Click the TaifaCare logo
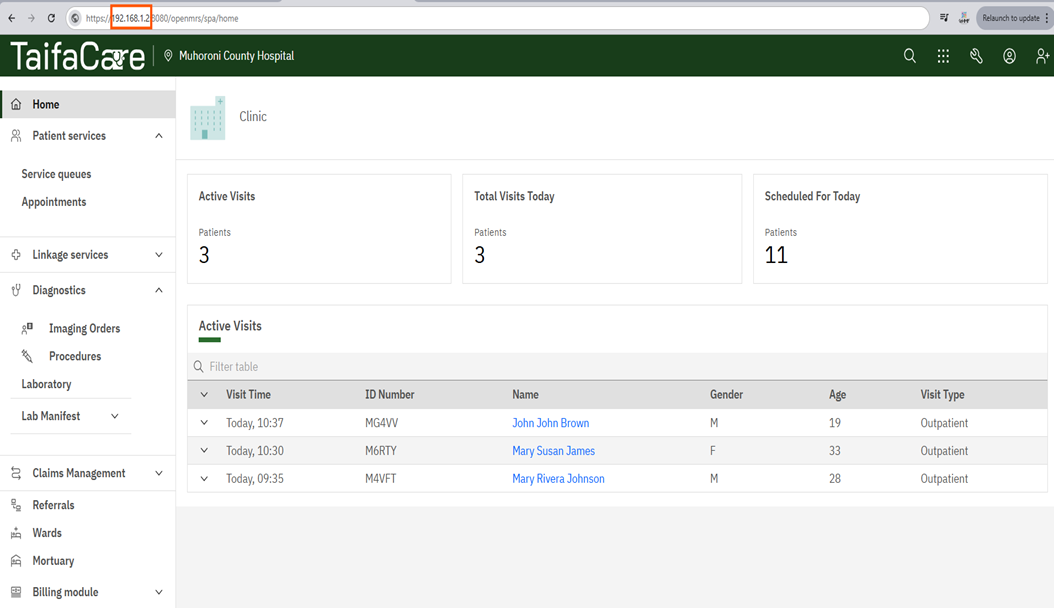This screenshot has height=608, width=1054. coord(77,56)
